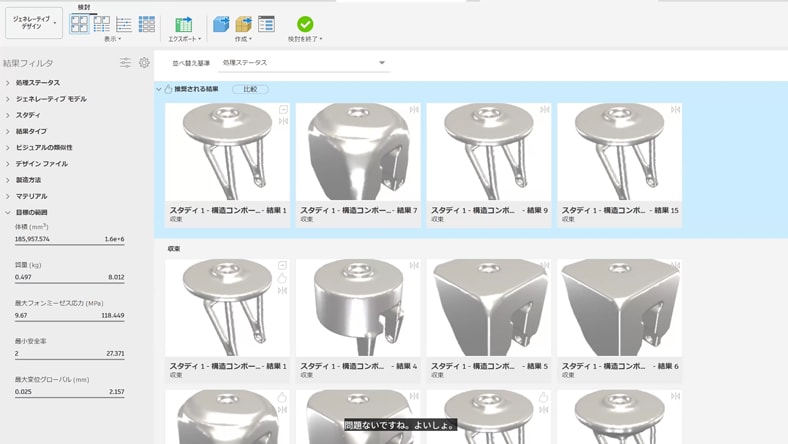The height and width of the screenshot is (444, 788).
Task: Click the green spreadsheet export icon
Action: (183, 24)
